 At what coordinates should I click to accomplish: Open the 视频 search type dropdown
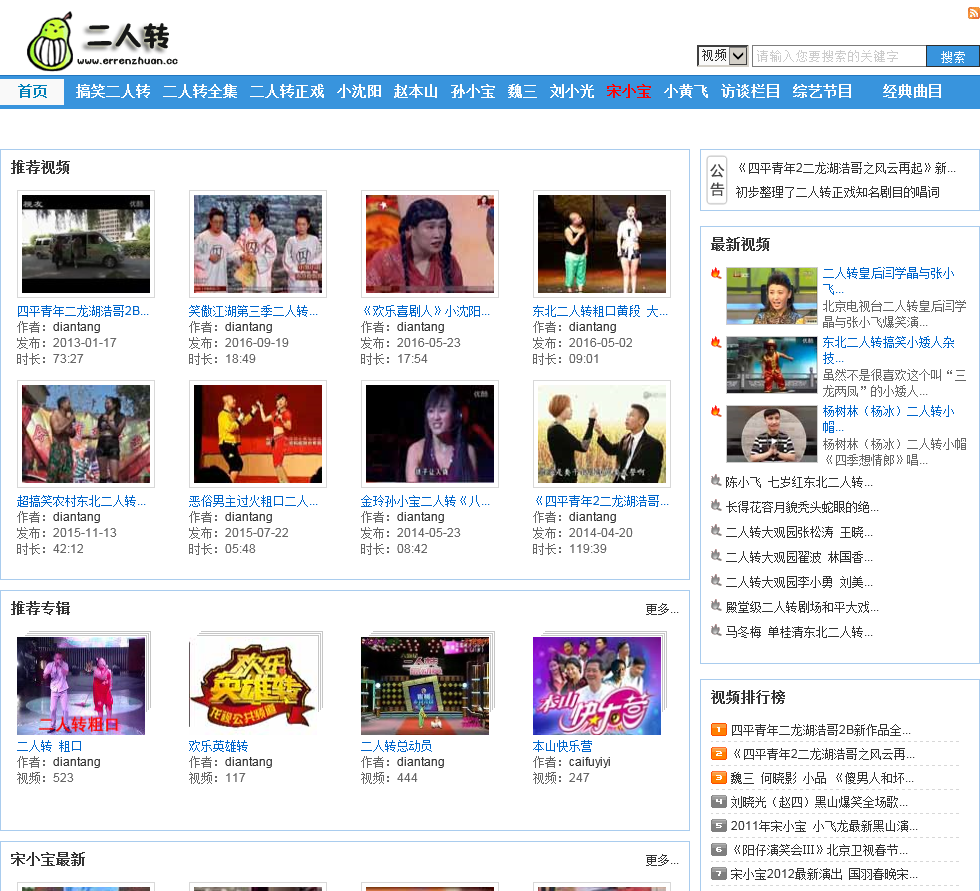[x=722, y=56]
